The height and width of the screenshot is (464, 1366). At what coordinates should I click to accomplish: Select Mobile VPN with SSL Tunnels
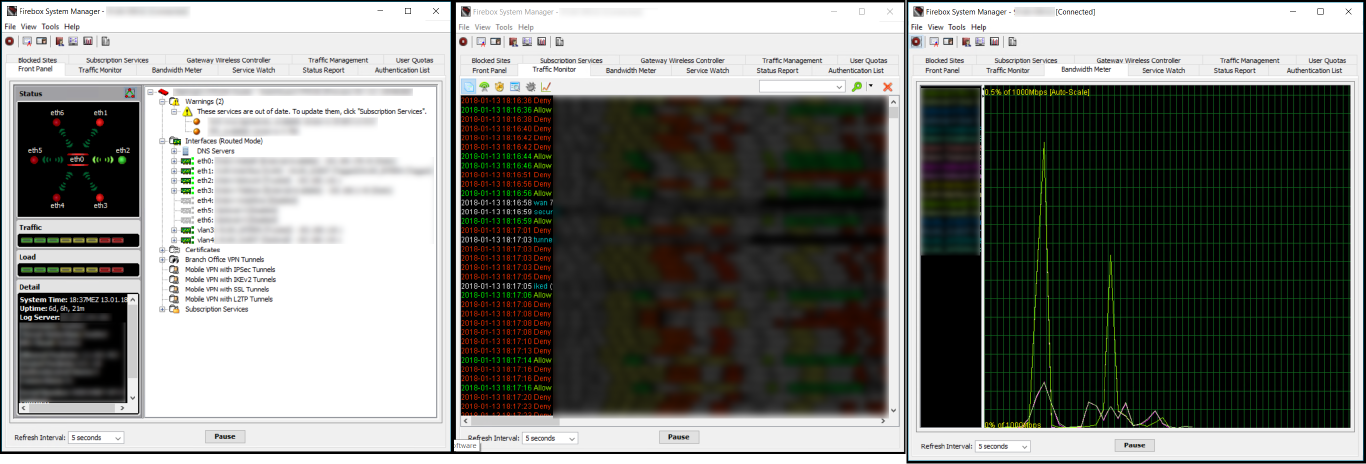point(227,289)
